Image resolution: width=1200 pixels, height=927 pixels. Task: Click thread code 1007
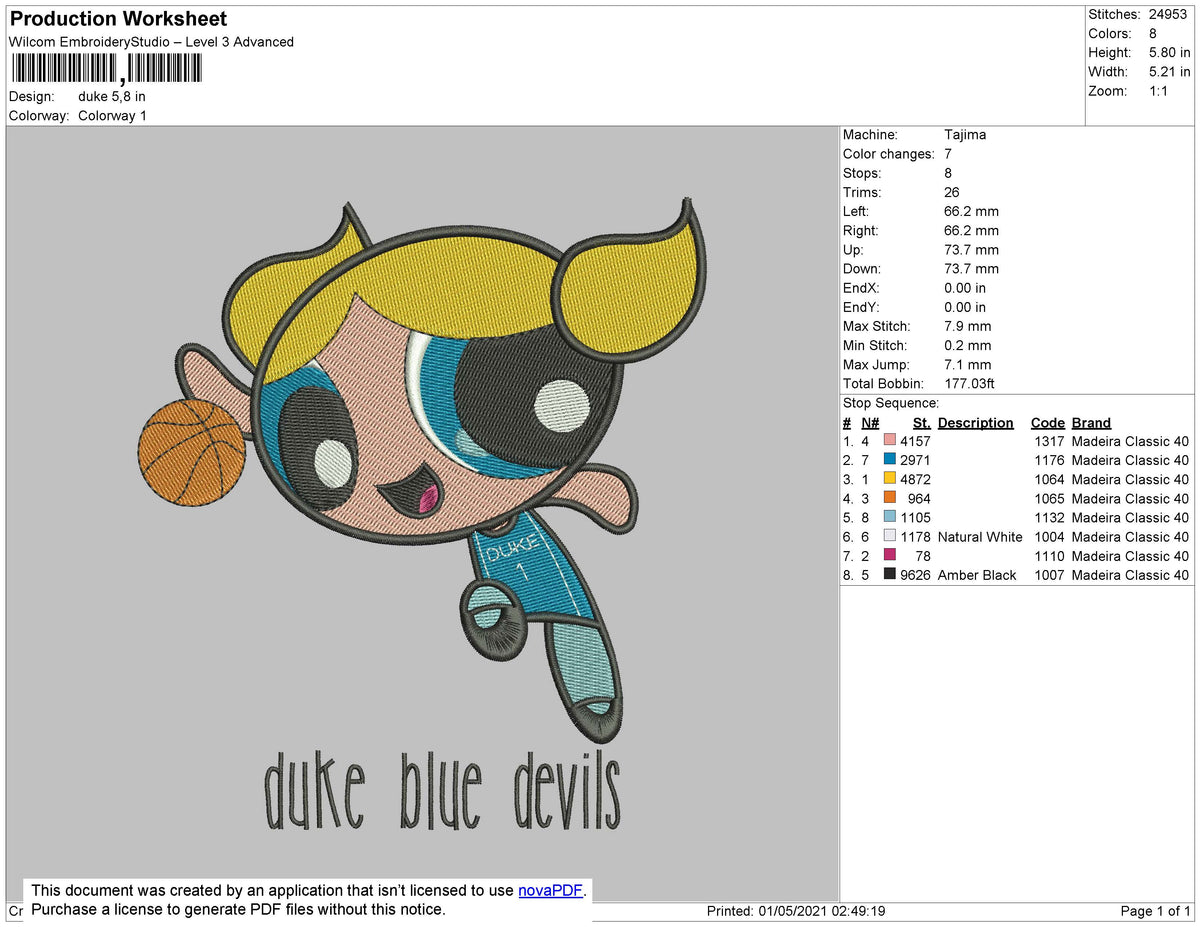point(1048,575)
